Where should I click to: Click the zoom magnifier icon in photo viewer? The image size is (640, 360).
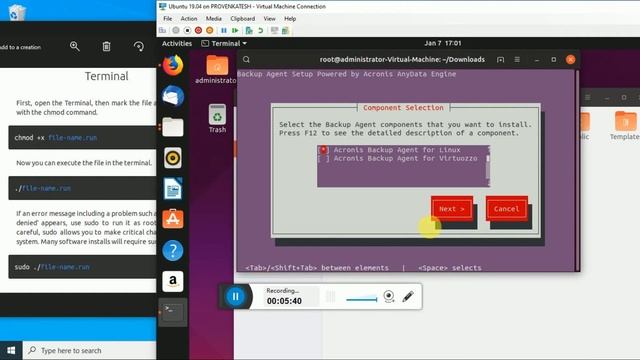click(x=75, y=46)
